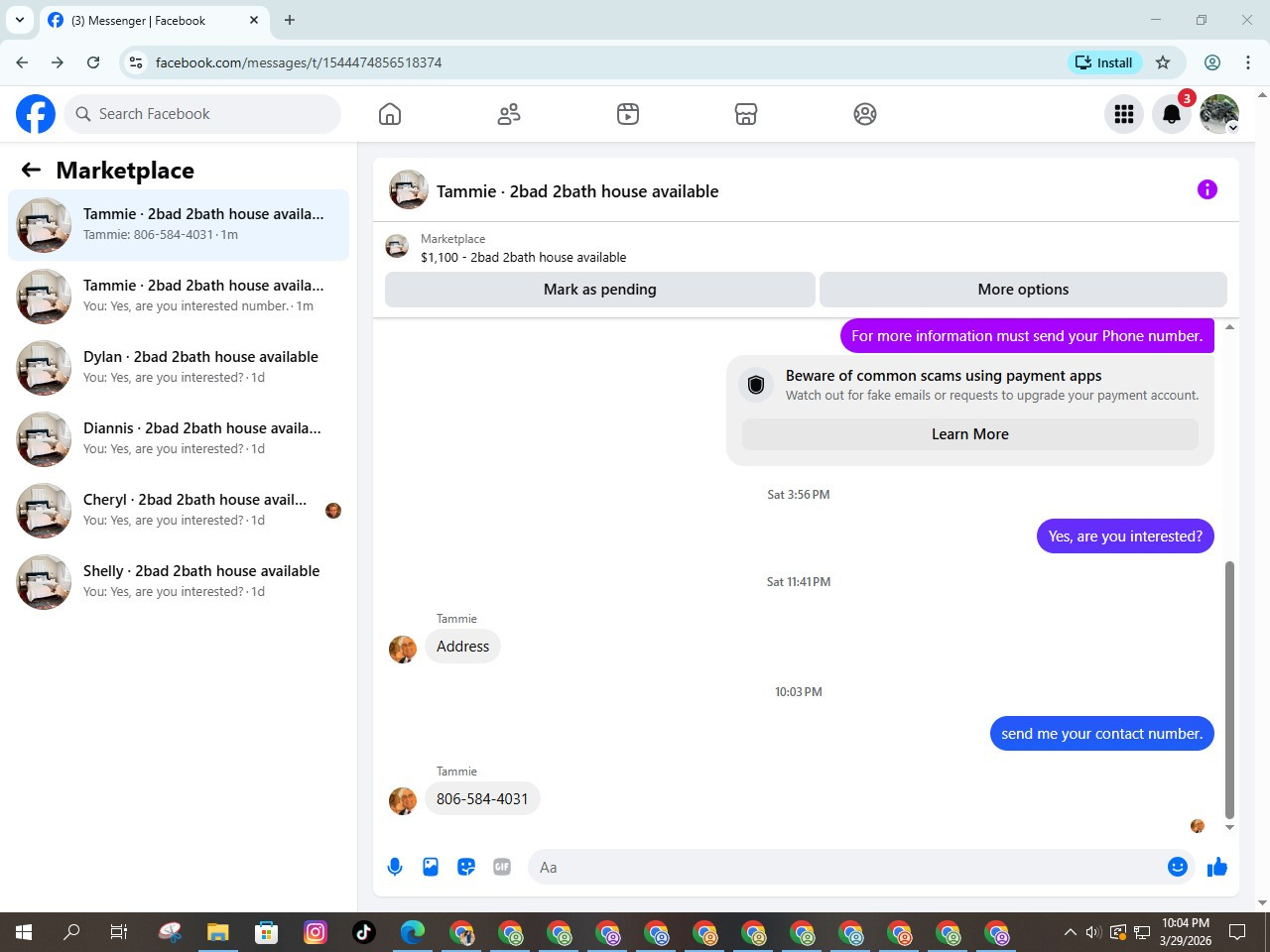The width and height of the screenshot is (1270, 952).
Task: Open the Chrome profile icon
Action: pyautogui.click(x=1212, y=62)
